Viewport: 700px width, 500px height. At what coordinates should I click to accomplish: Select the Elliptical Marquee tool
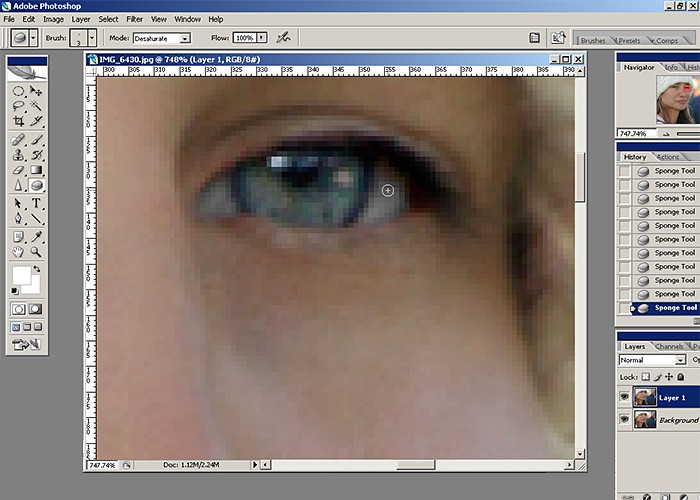(18, 92)
